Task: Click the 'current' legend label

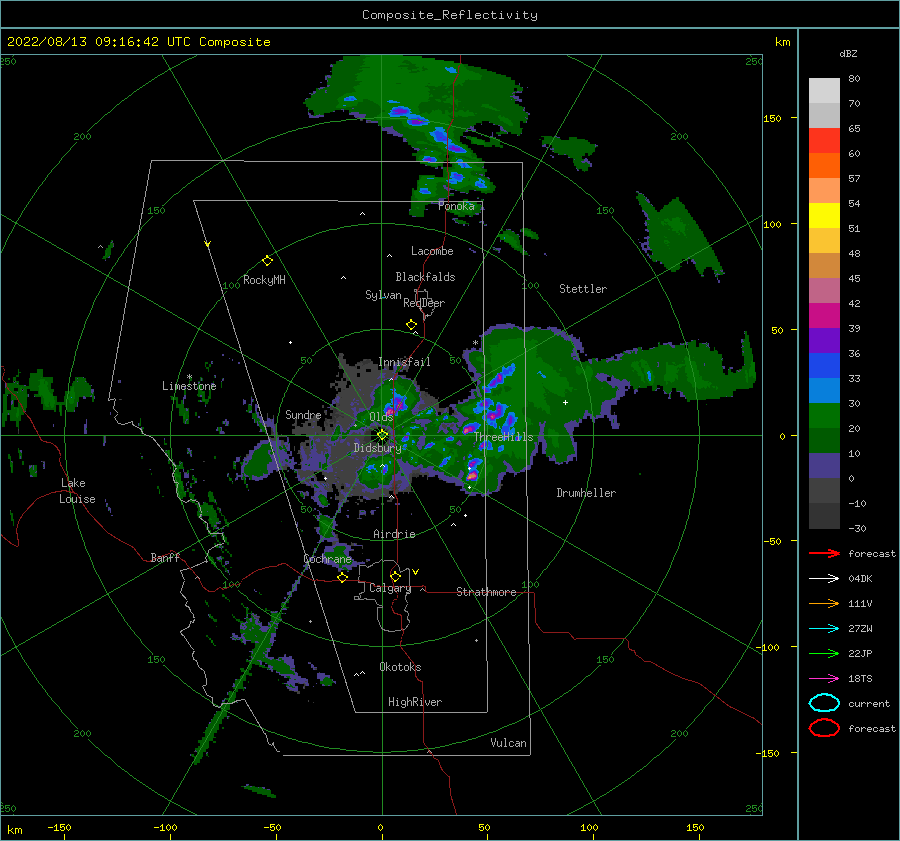Action: pyautogui.click(x=869, y=704)
